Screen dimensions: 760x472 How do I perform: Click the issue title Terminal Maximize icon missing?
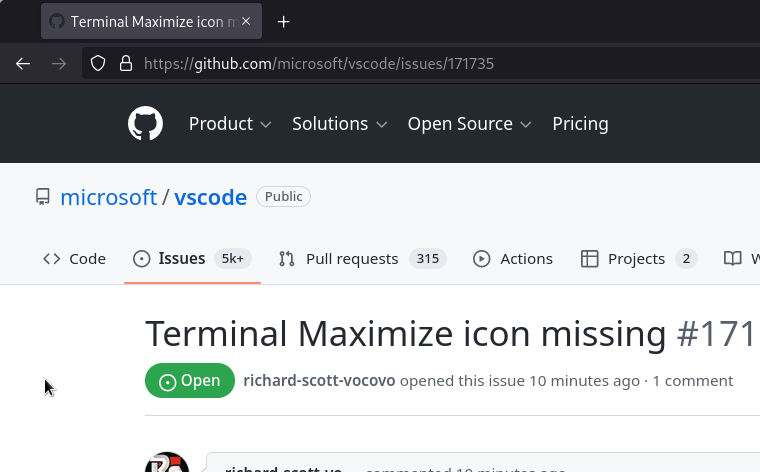point(406,334)
